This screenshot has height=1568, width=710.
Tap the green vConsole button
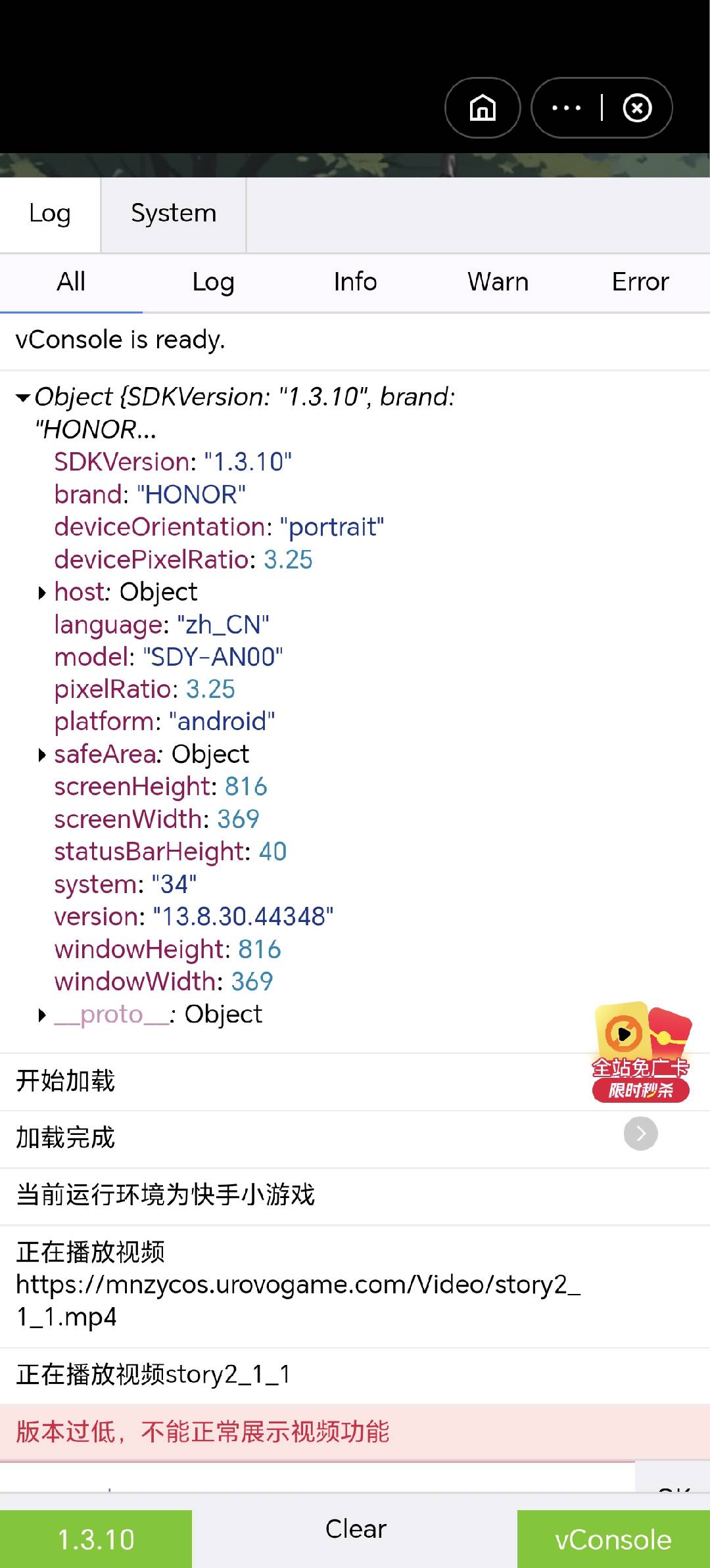[x=613, y=1539]
